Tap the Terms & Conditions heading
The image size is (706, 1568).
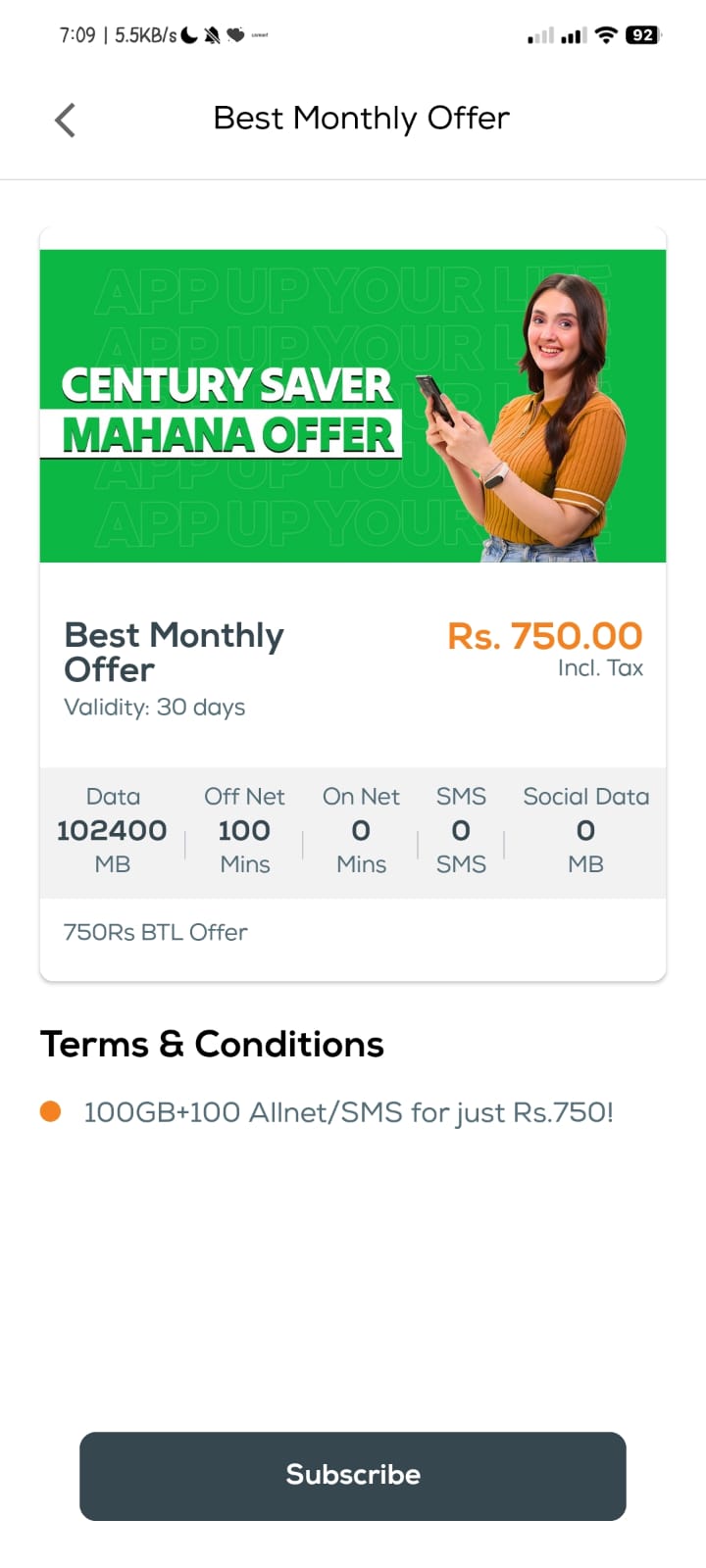212,1045
